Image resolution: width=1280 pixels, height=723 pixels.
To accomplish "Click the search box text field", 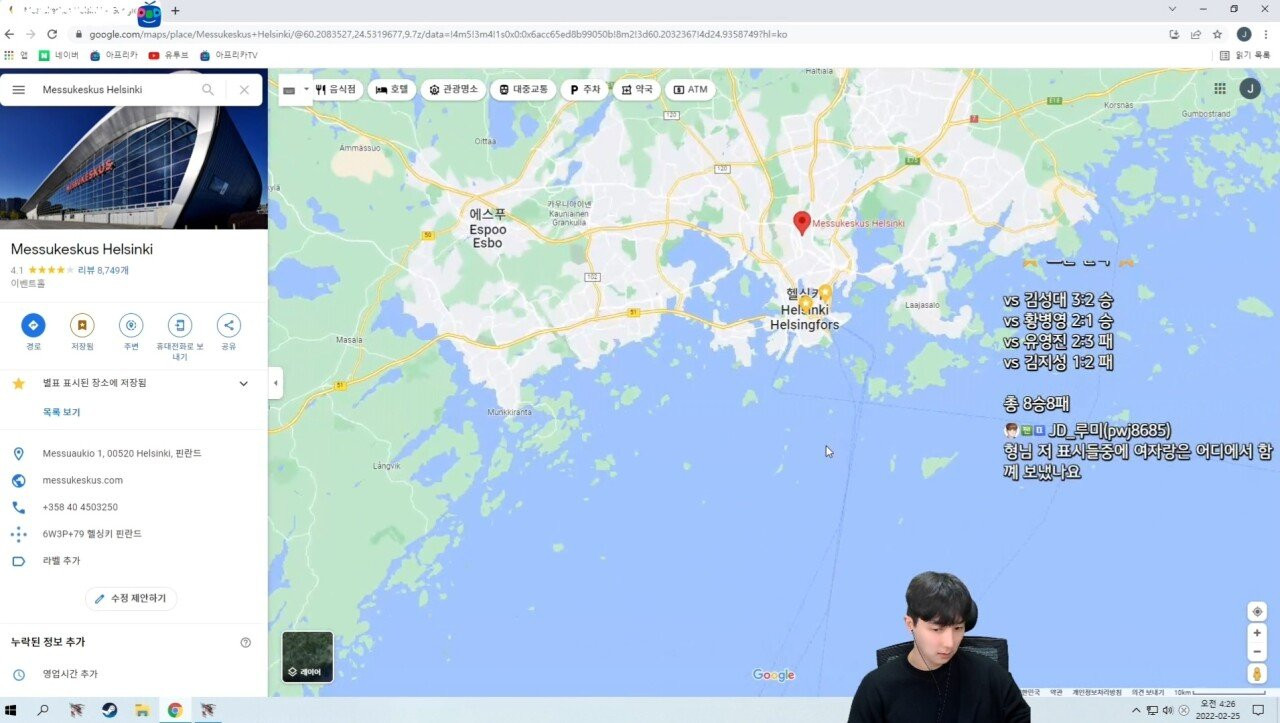I will pyautogui.click(x=115, y=90).
